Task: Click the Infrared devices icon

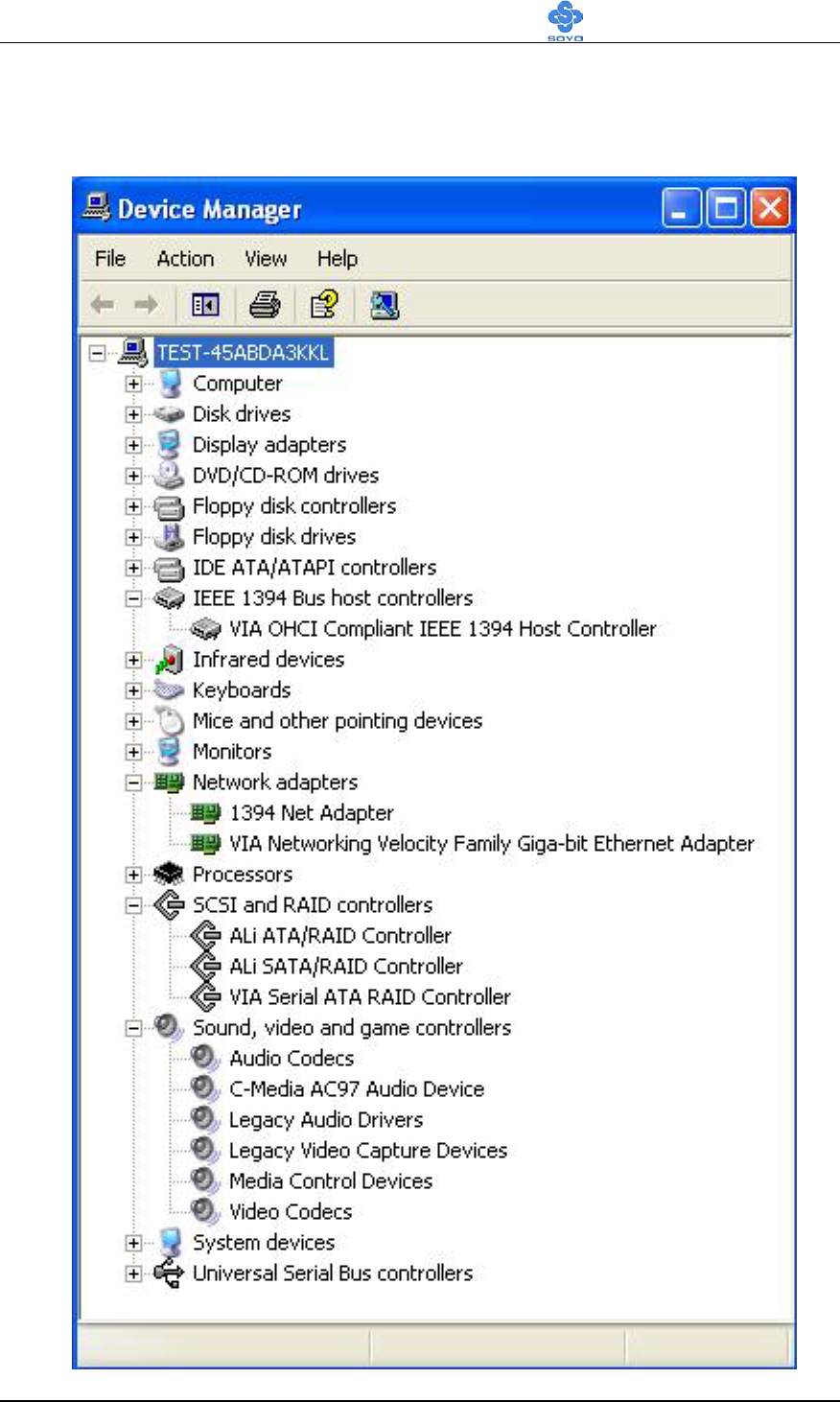Action: click(169, 660)
